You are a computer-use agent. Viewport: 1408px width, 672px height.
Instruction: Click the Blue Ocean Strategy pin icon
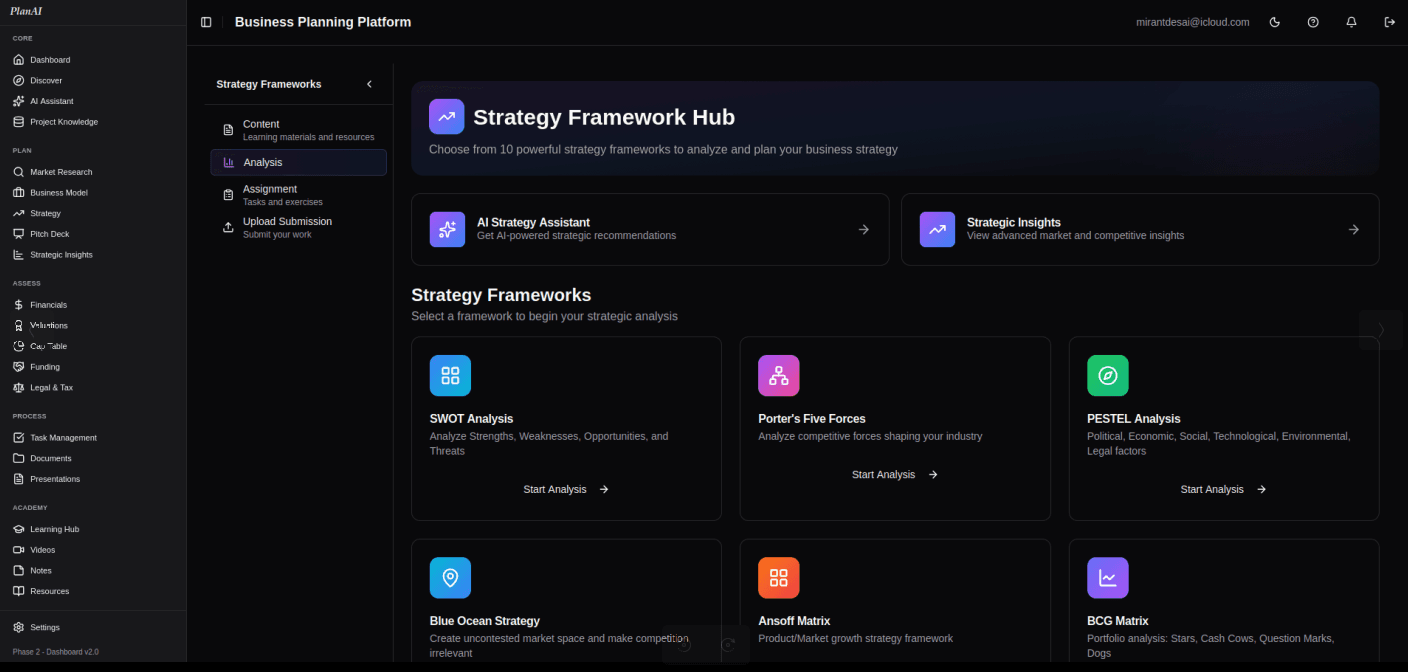tap(450, 578)
